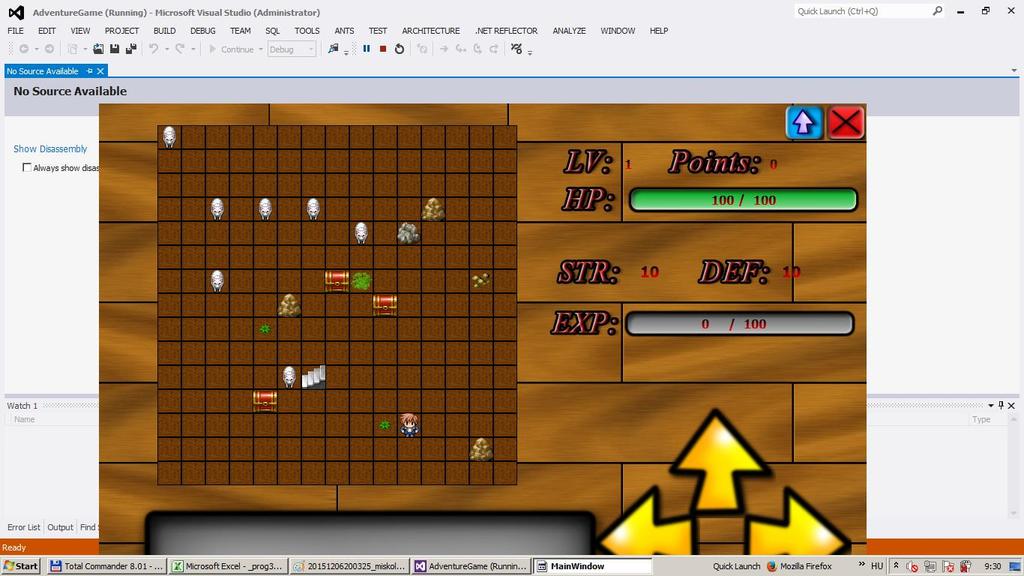Screen dimensions: 1024x576
Task: Open the tab list dropdown arrow, right of tabs
Action: [1014, 71]
